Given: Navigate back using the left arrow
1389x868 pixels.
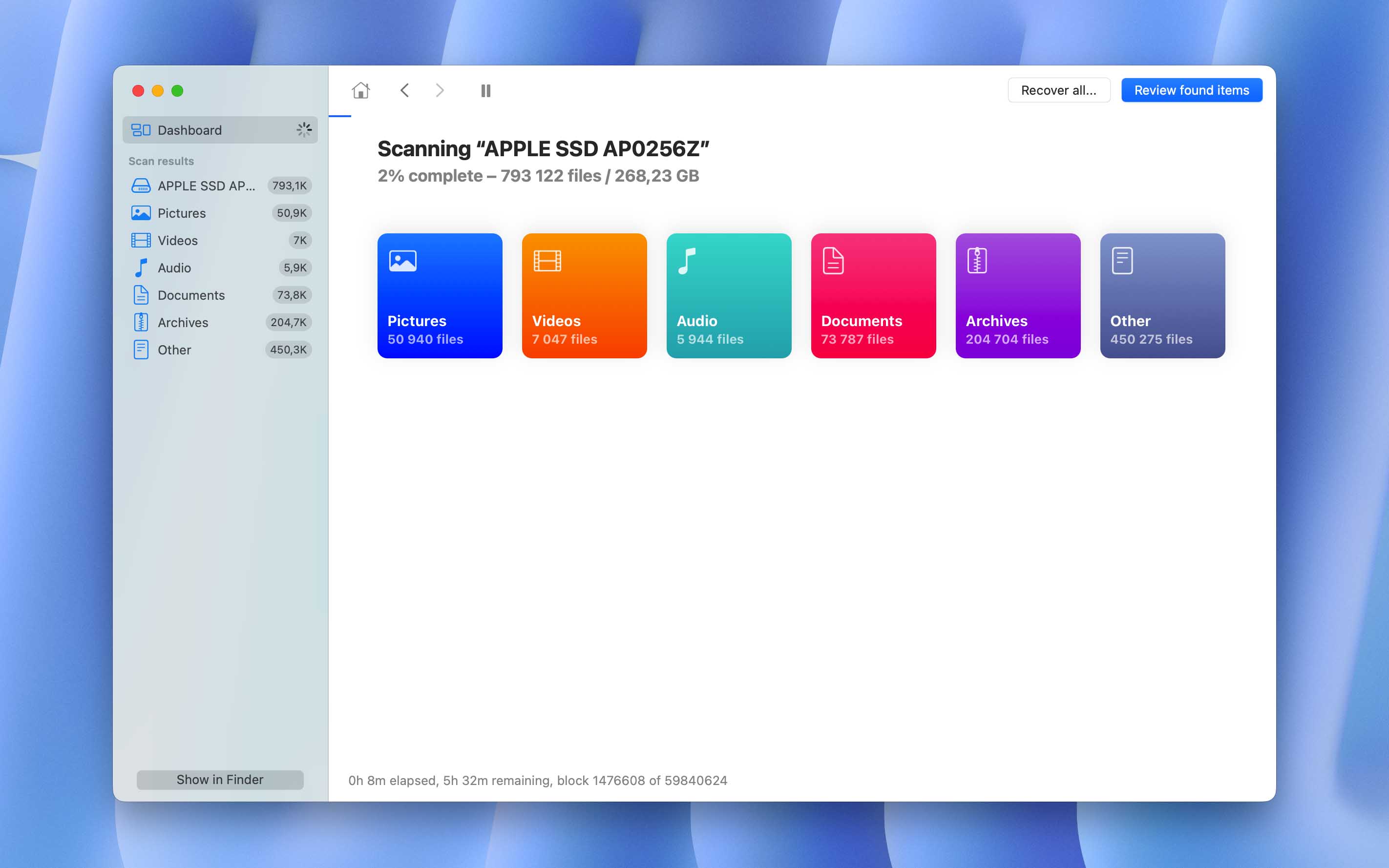Looking at the screenshot, I should pos(404,90).
